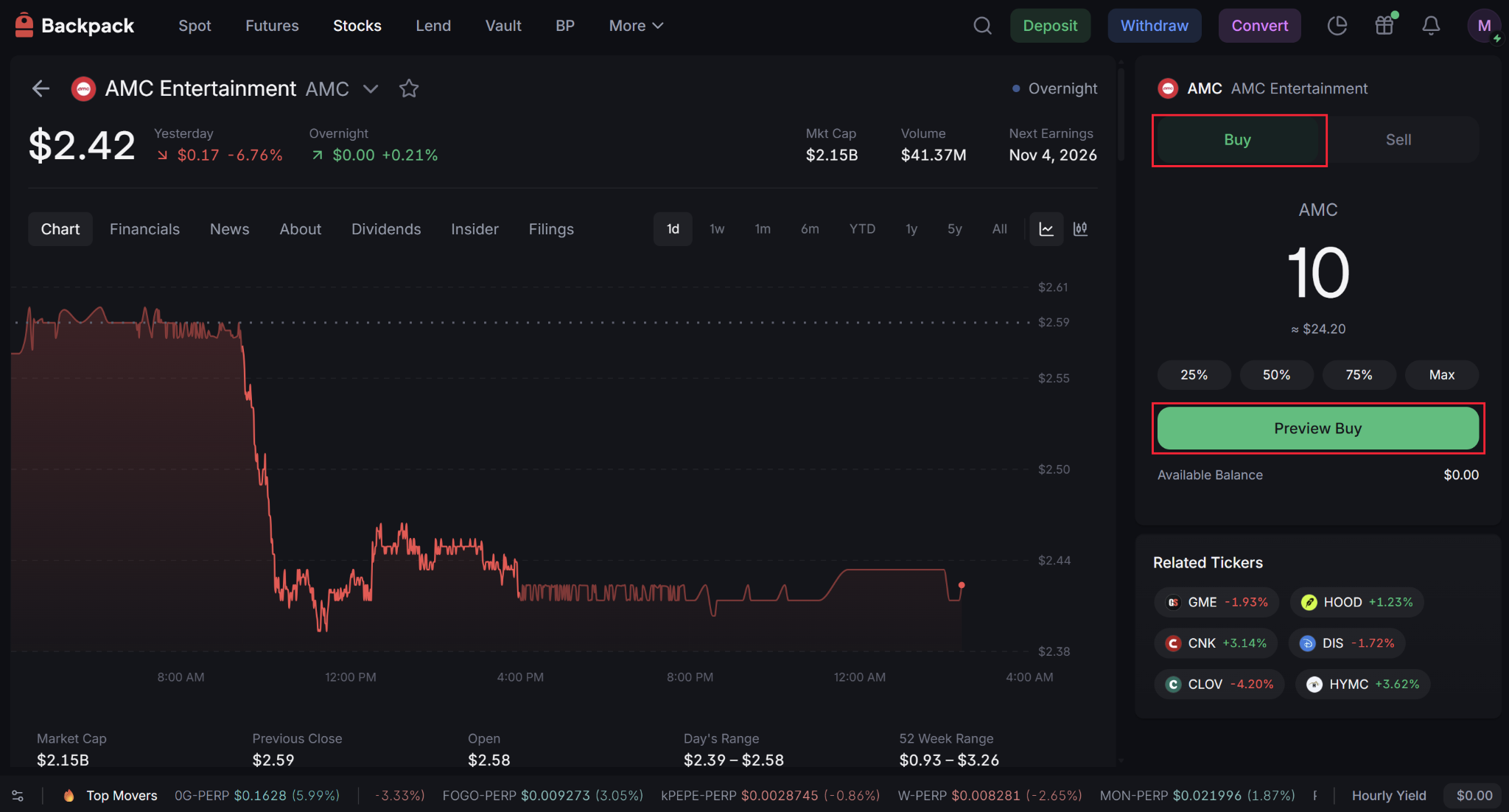The height and width of the screenshot is (812, 1509).
Task: Click the MON-PERP ticker in bottom bar
Action: click(x=1197, y=796)
